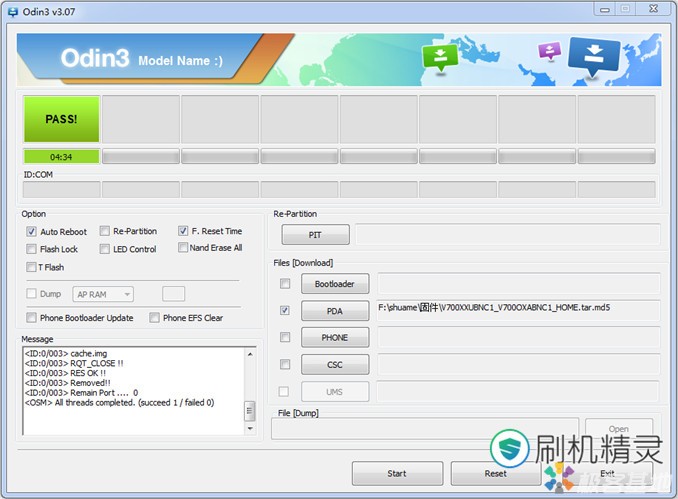
Task: Click the purple upload bubble icon in banner
Action: tap(550, 51)
